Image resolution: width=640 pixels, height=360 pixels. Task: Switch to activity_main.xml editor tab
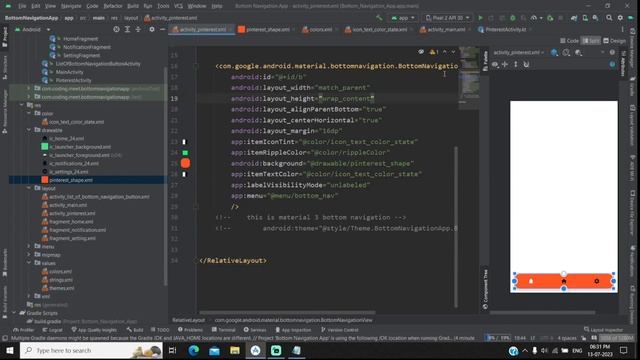(446, 29)
